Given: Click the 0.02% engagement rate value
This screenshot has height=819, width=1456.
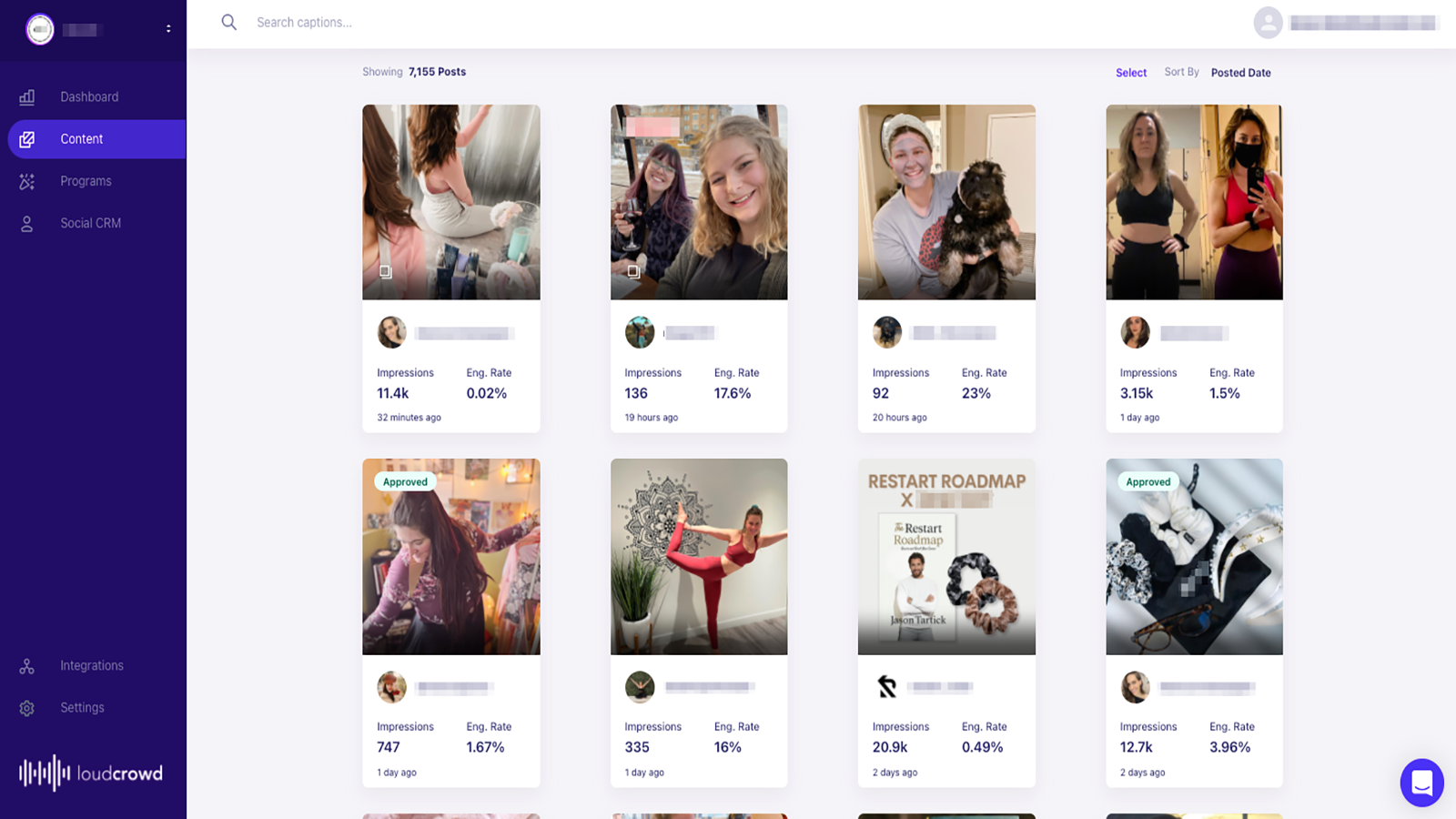Looking at the screenshot, I should coord(487,393).
